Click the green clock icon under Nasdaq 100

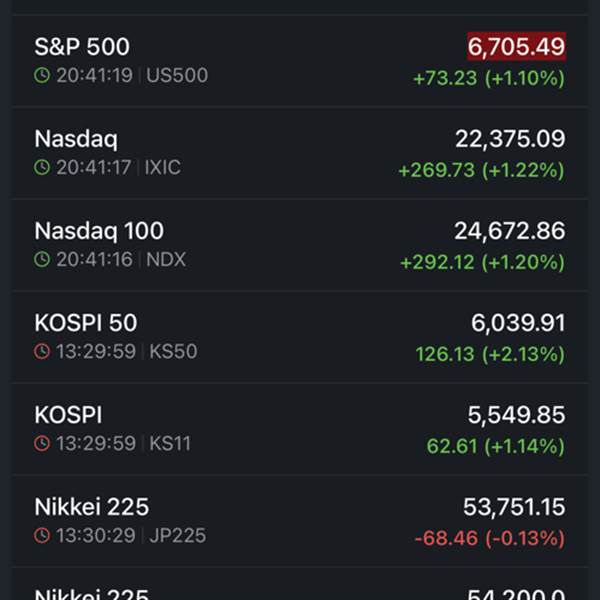point(41,259)
